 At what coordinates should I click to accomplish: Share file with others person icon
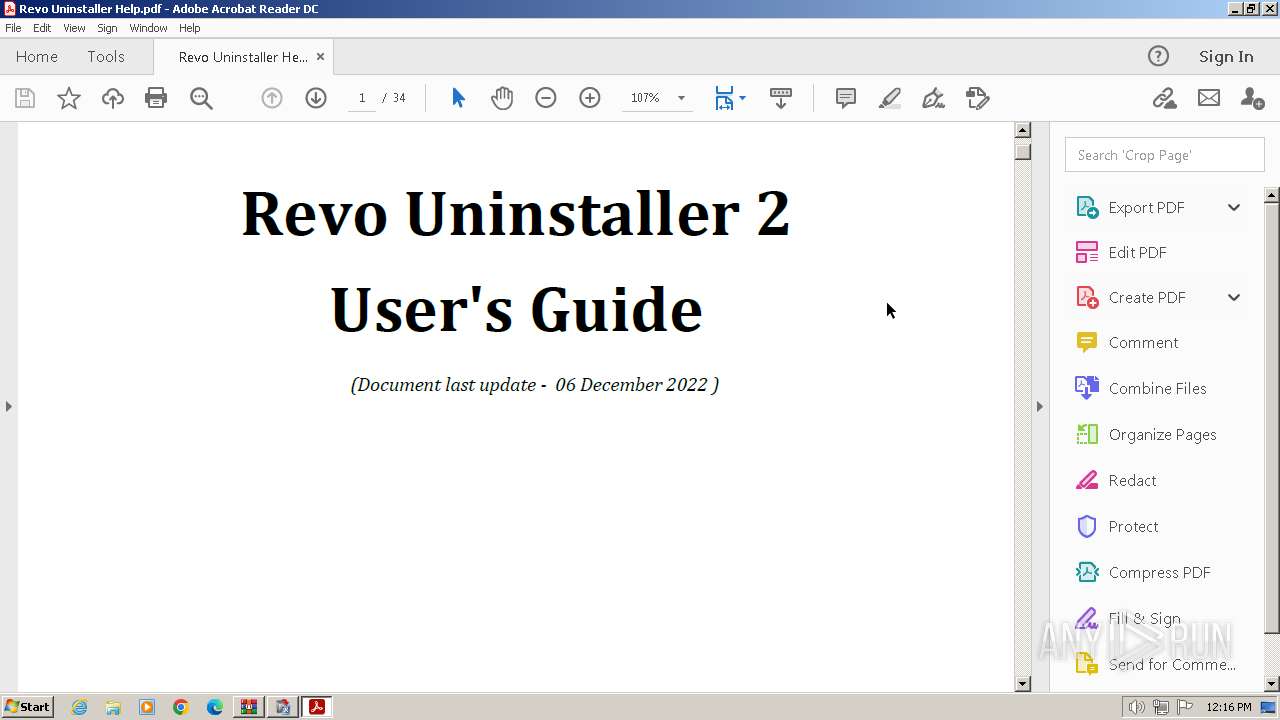[1252, 98]
